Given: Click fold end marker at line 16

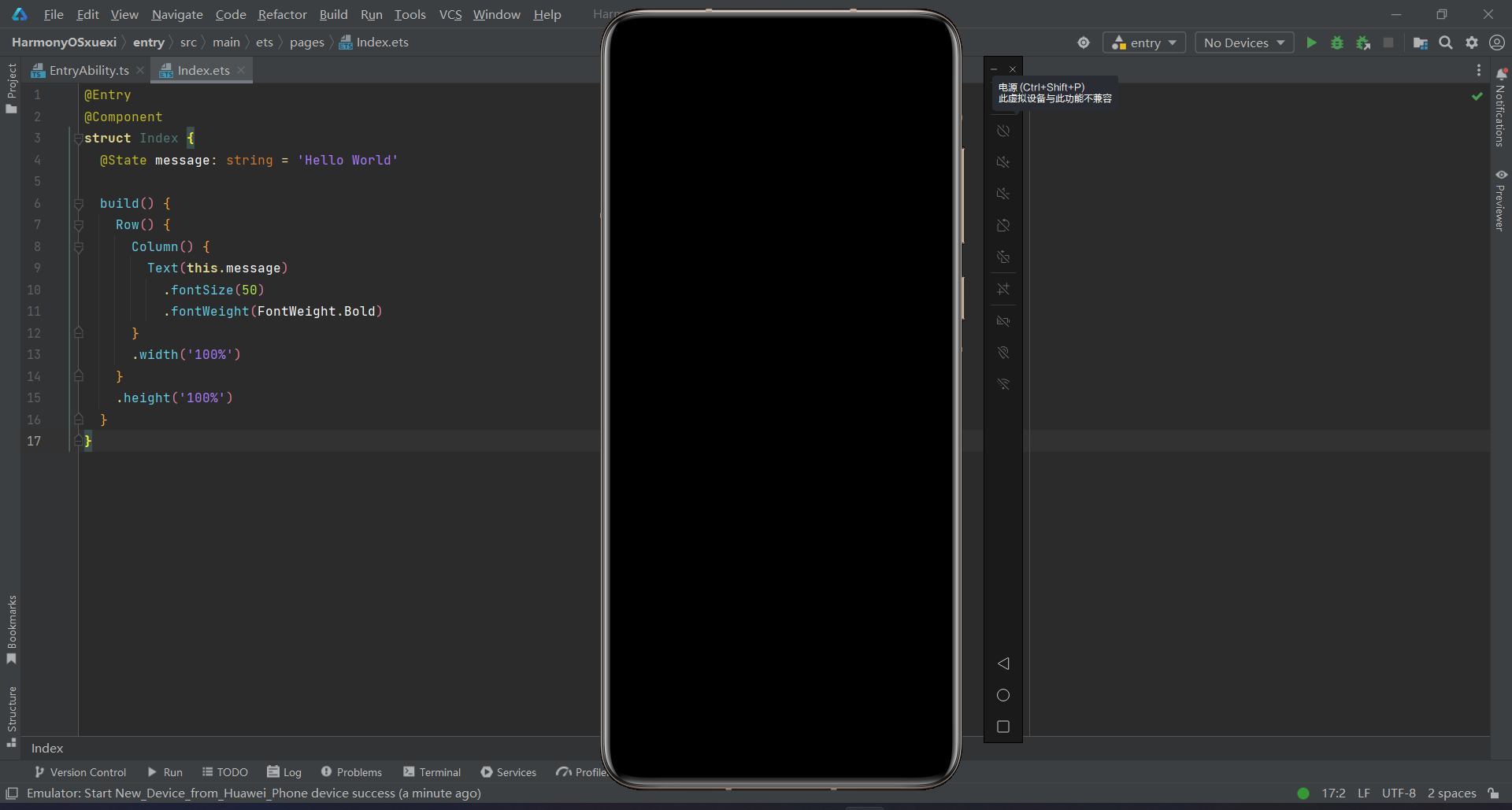Looking at the screenshot, I should (x=79, y=420).
